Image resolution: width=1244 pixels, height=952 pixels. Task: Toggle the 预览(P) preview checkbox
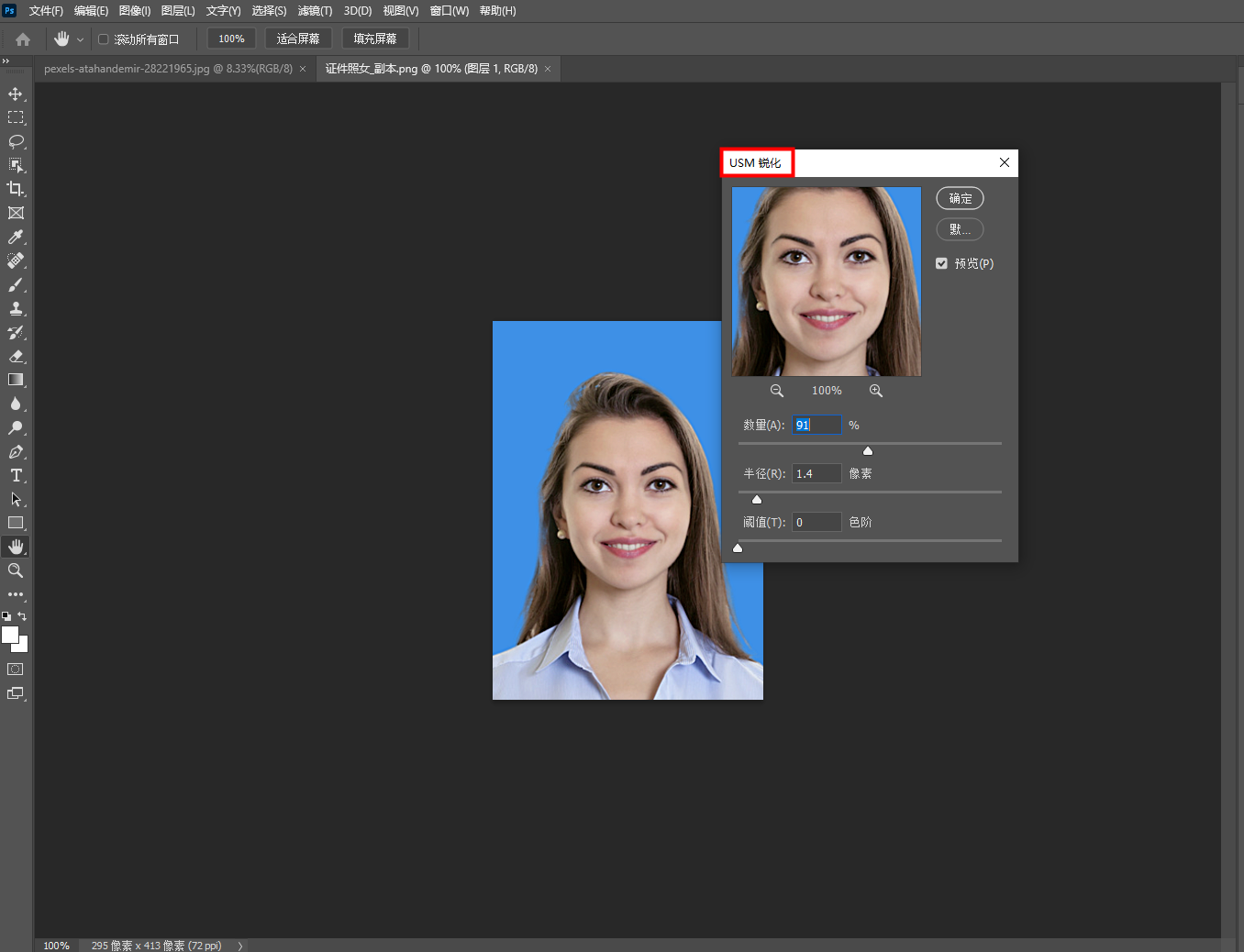[941, 263]
